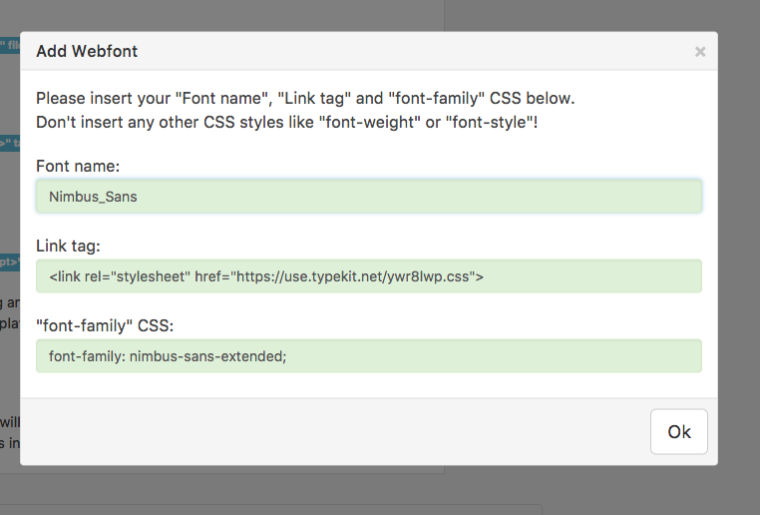The height and width of the screenshot is (515, 760).
Task: Click the "Link tag:" label
Action: click(x=68, y=246)
